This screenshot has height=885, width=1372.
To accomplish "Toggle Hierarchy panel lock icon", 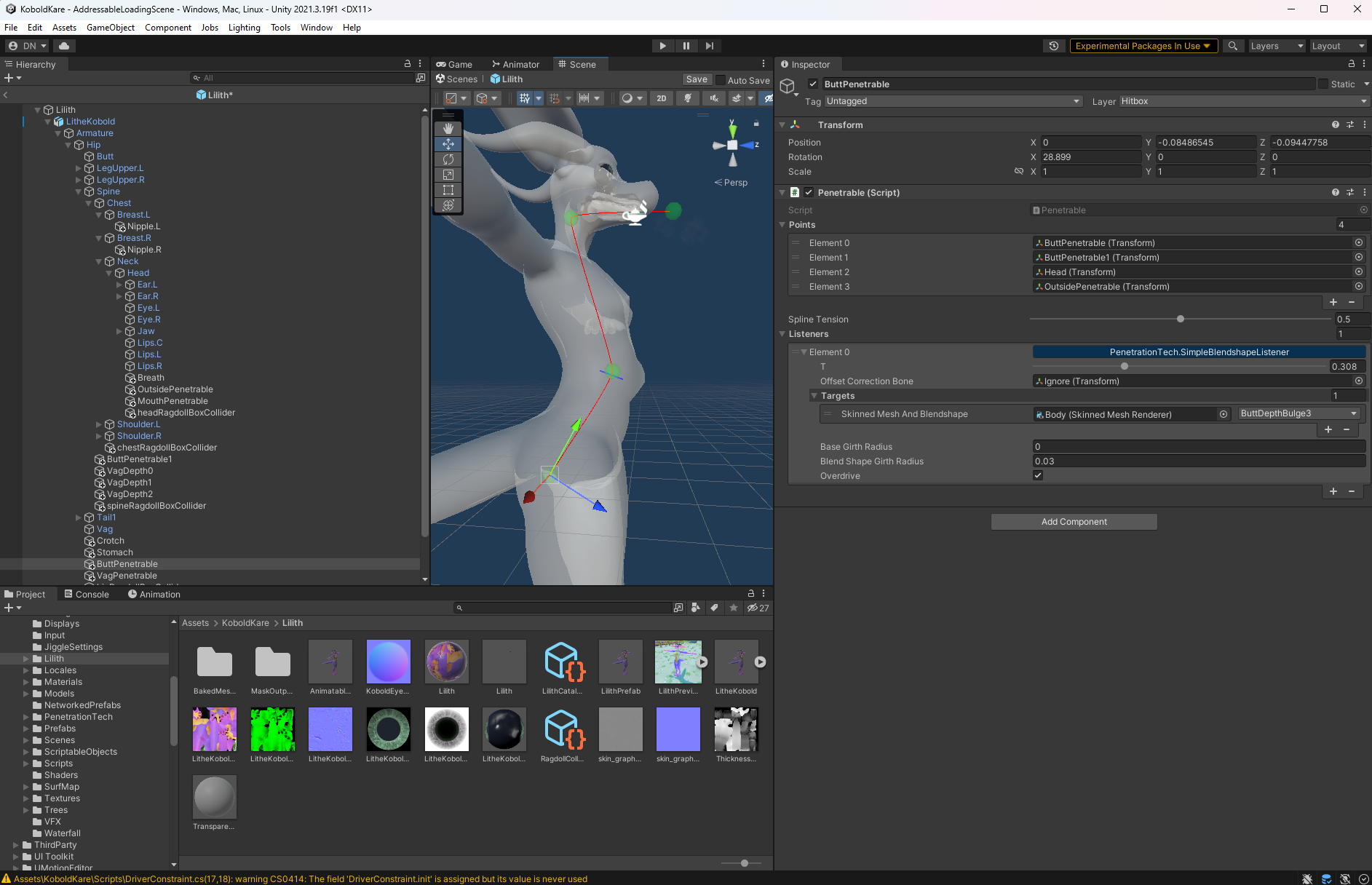I will click(x=408, y=64).
